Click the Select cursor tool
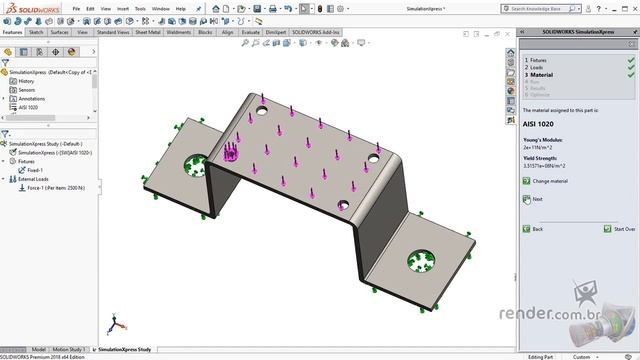Screen dimensions: 640x360 [x=304, y=9]
